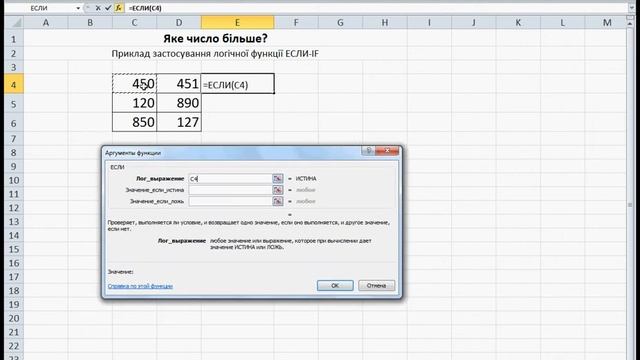Open the Name Box dropdown arrow

click(78, 8)
